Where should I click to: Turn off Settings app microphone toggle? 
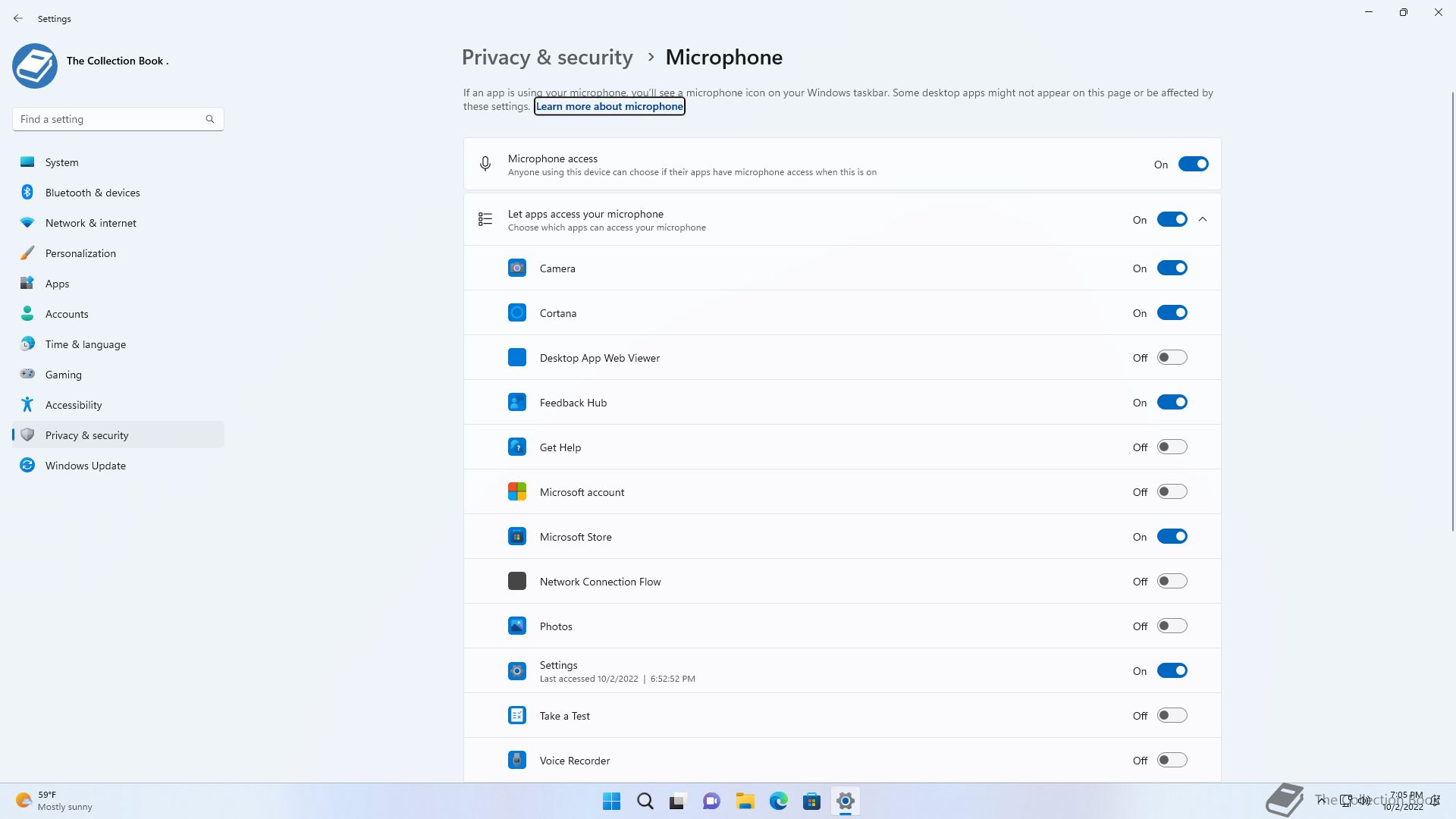(1172, 670)
